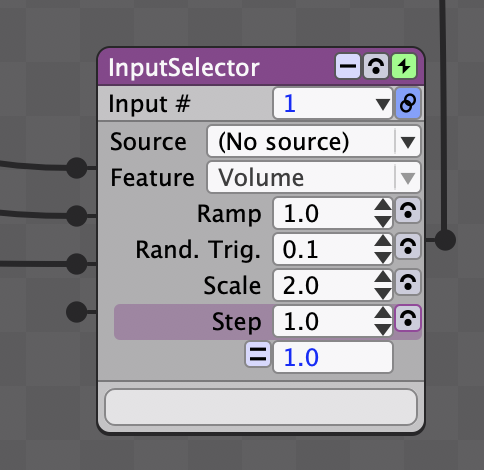Viewport: 484px width, 470px height.
Task: Toggle the blue link icon beside Input #
Action: point(408,103)
